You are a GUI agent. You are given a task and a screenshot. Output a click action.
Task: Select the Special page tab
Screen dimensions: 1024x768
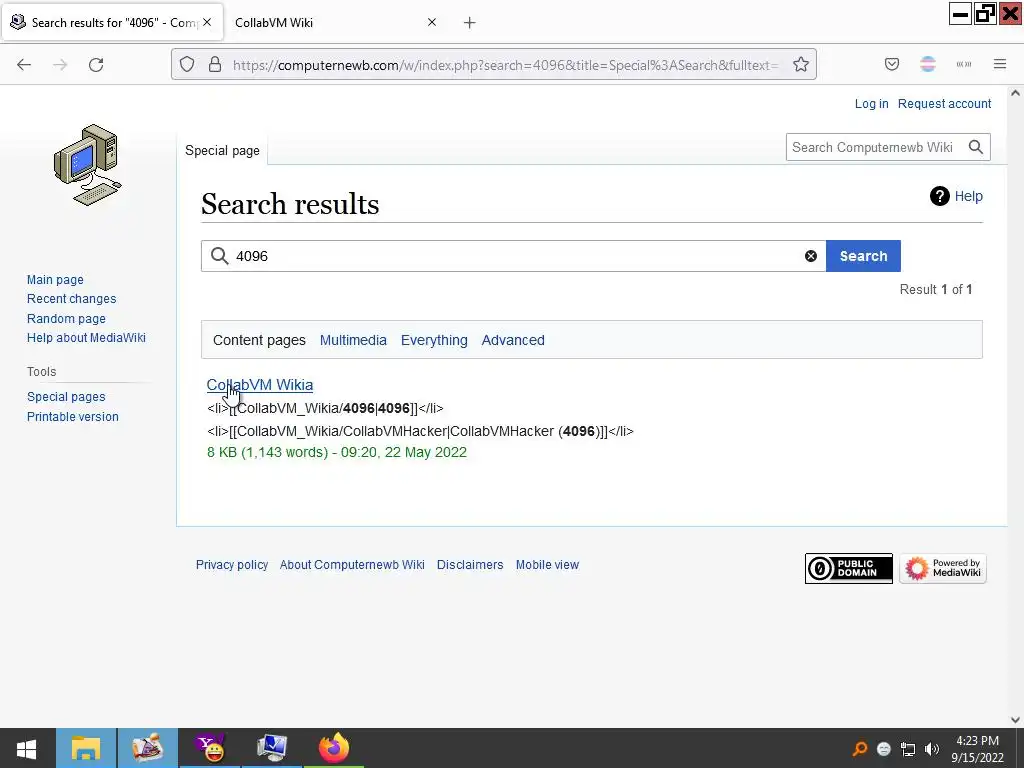pos(222,151)
